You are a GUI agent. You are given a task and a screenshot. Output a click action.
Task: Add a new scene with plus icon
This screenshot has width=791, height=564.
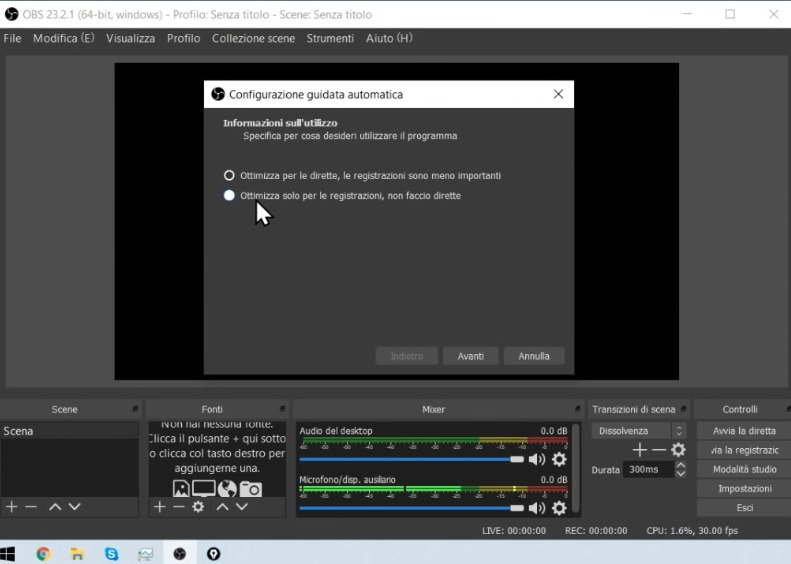point(12,507)
